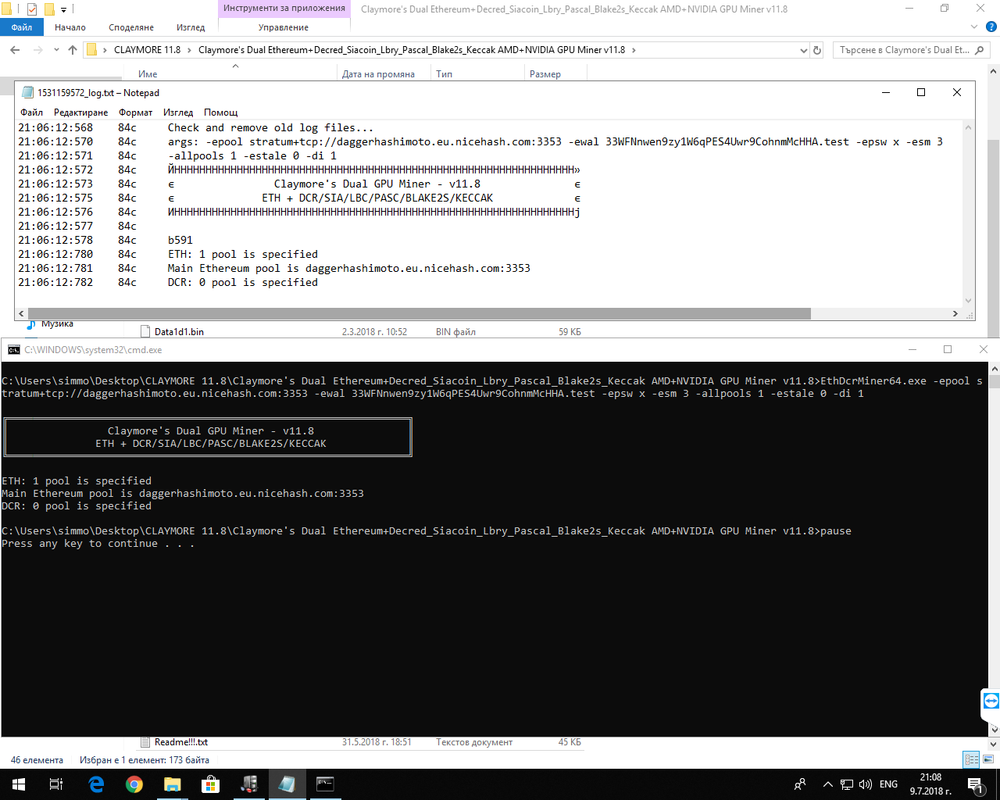Open the TeamViewer side panel tab
The image size is (1000, 800).
coord(990,702)
